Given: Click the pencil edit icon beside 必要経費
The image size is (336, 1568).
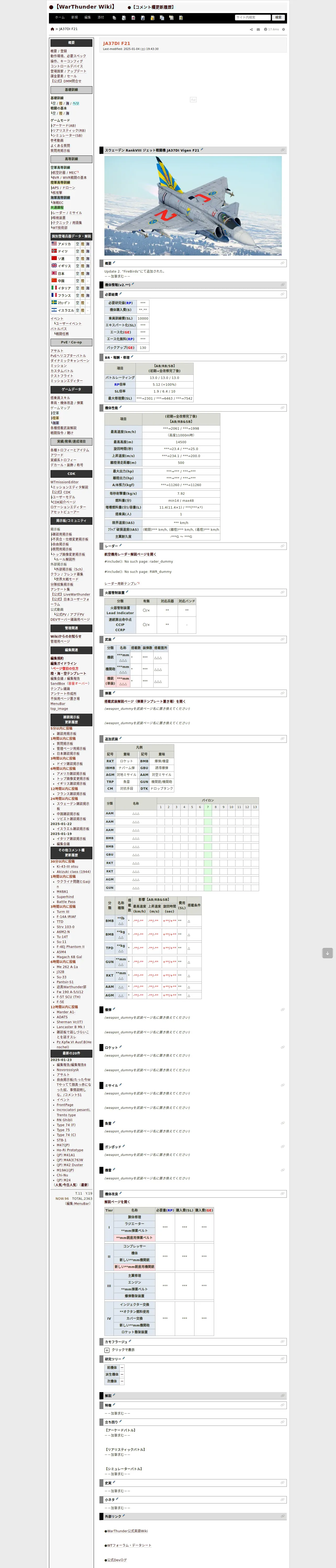Looking at the screenshot, I should pyautogui.click(x=121, y=294).
